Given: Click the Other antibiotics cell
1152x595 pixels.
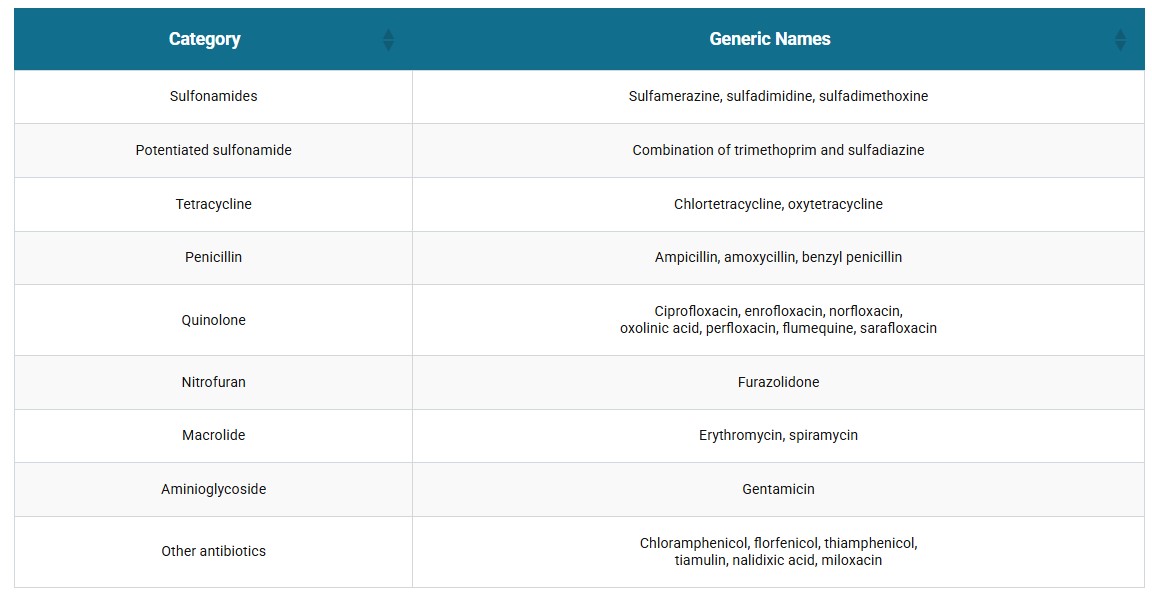Looking at the screenshot, I should pos(213,551).
